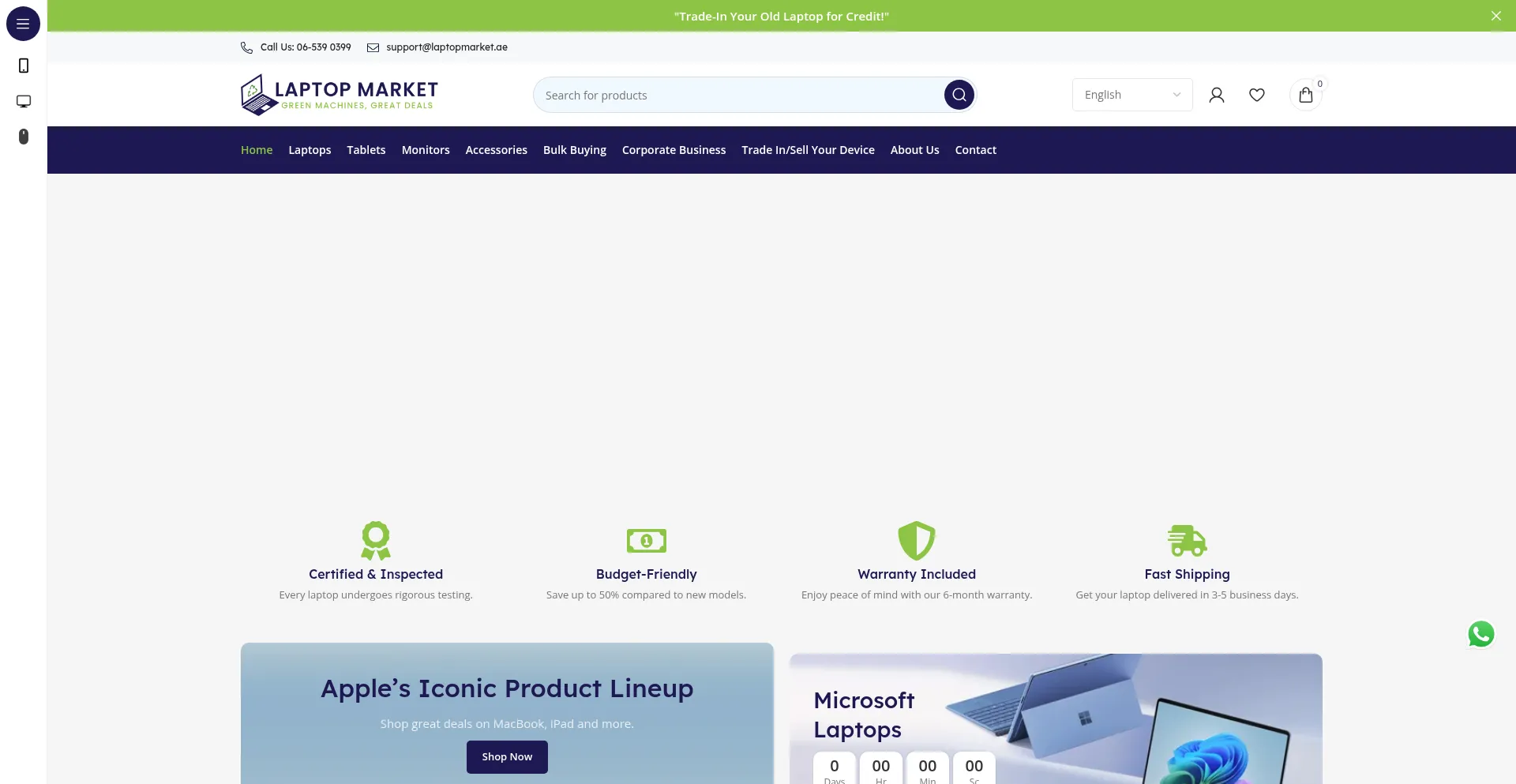Open the support@laptopmarket.ae email link
The image size is (1516, 784).
(446, 47)
